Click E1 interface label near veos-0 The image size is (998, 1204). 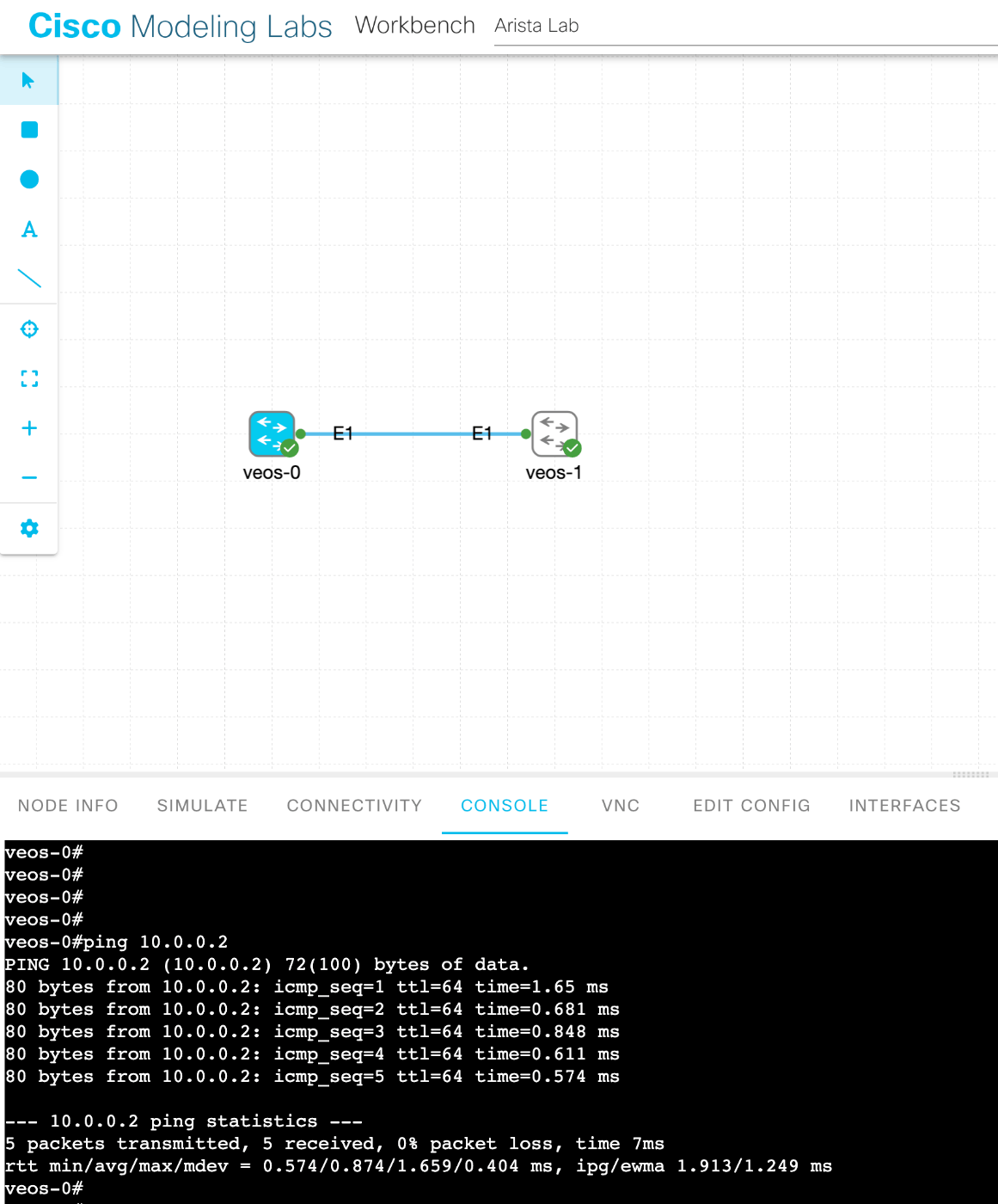(343, 433)
